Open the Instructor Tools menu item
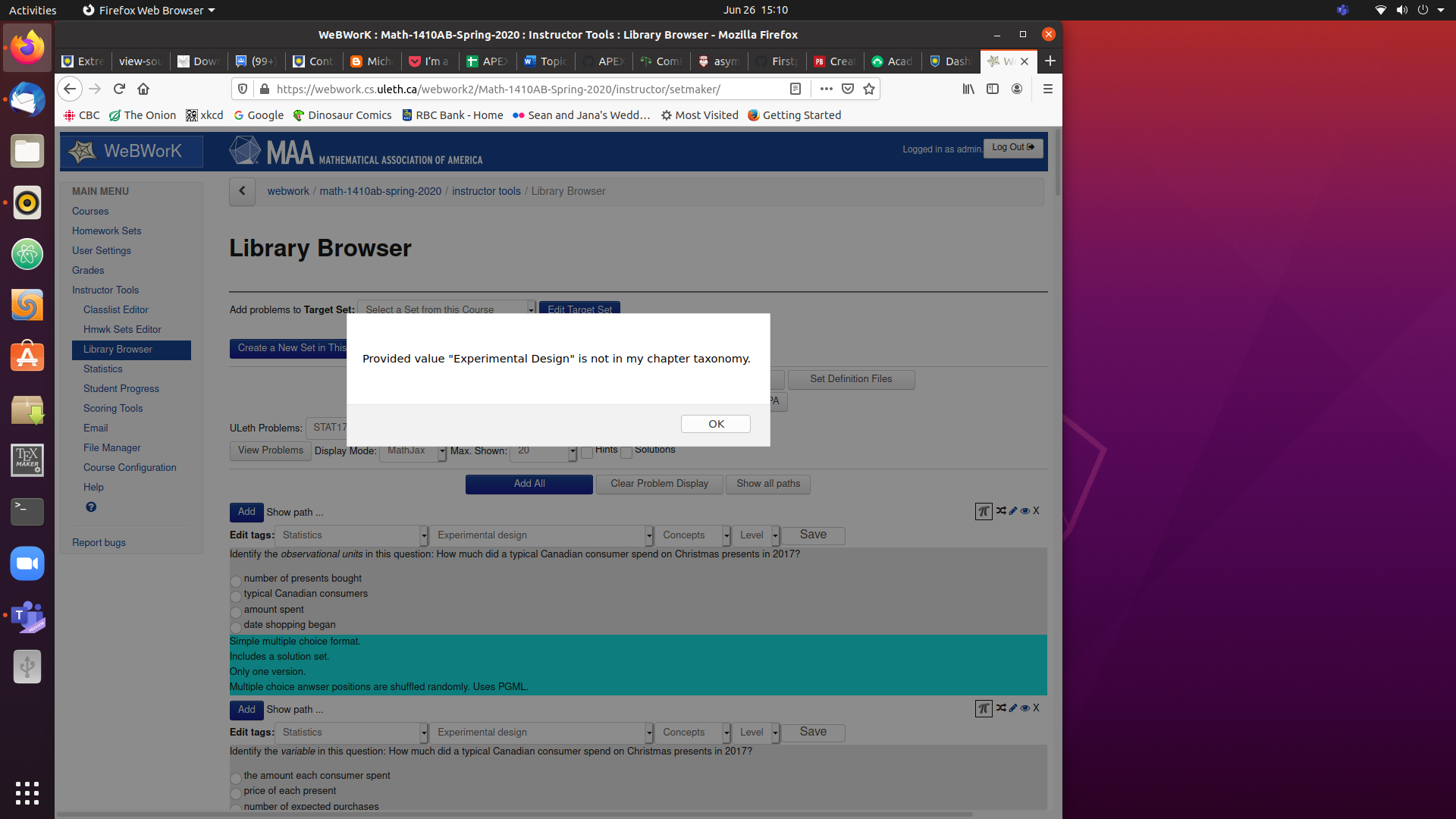 tap(103, 289)
